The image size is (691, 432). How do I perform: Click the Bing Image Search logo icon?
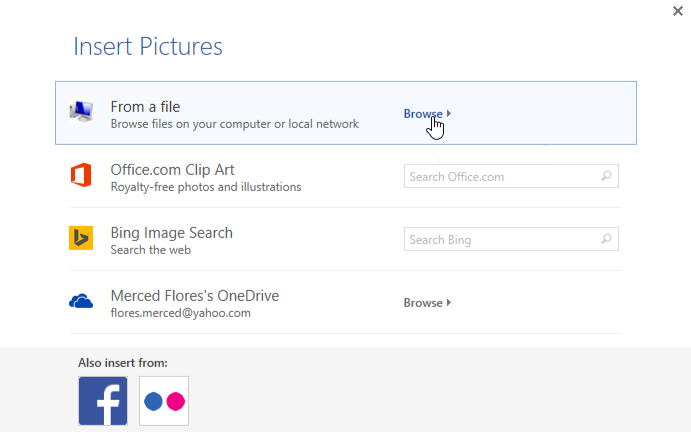[x=81, y=239]
